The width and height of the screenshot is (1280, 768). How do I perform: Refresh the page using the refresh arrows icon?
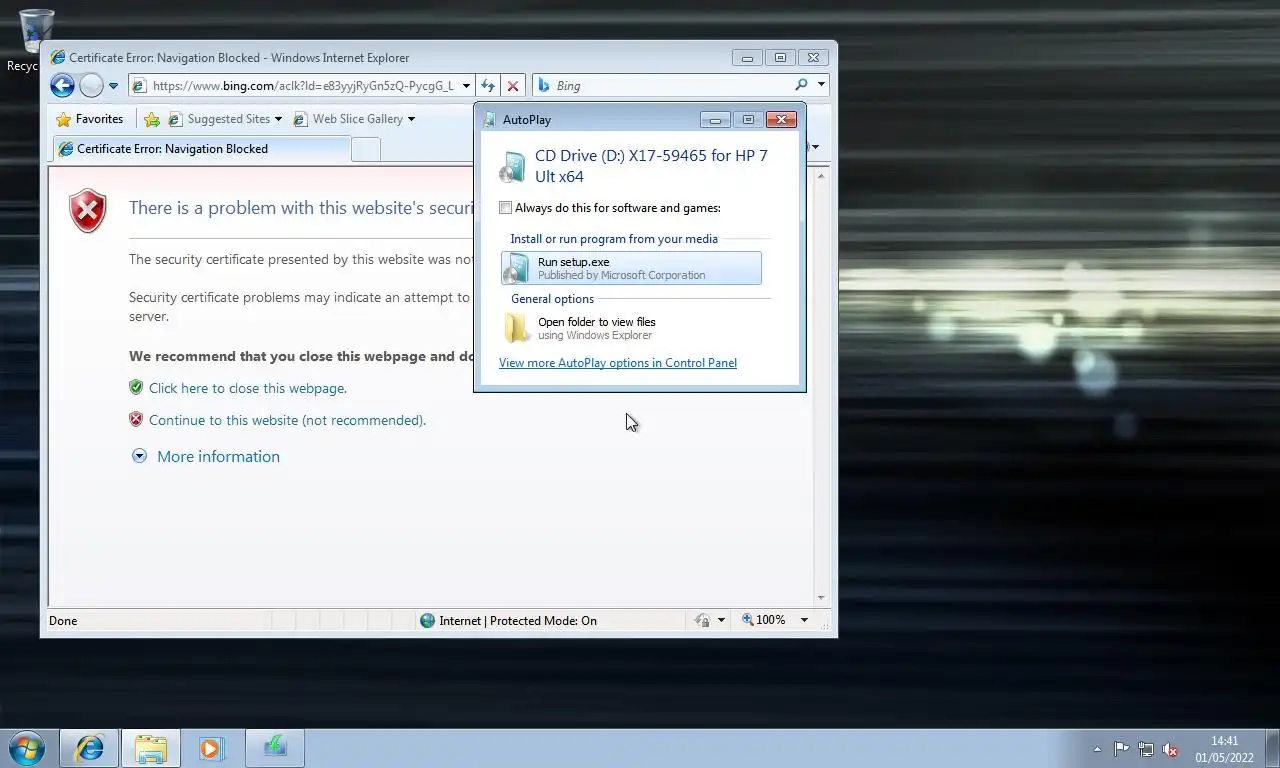[x=487, y=86]
